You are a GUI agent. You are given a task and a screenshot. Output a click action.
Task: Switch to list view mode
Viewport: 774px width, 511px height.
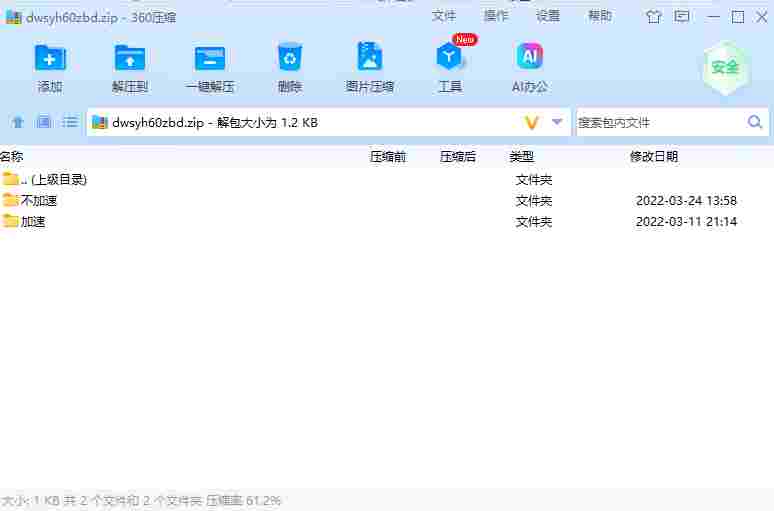(70, 122)
